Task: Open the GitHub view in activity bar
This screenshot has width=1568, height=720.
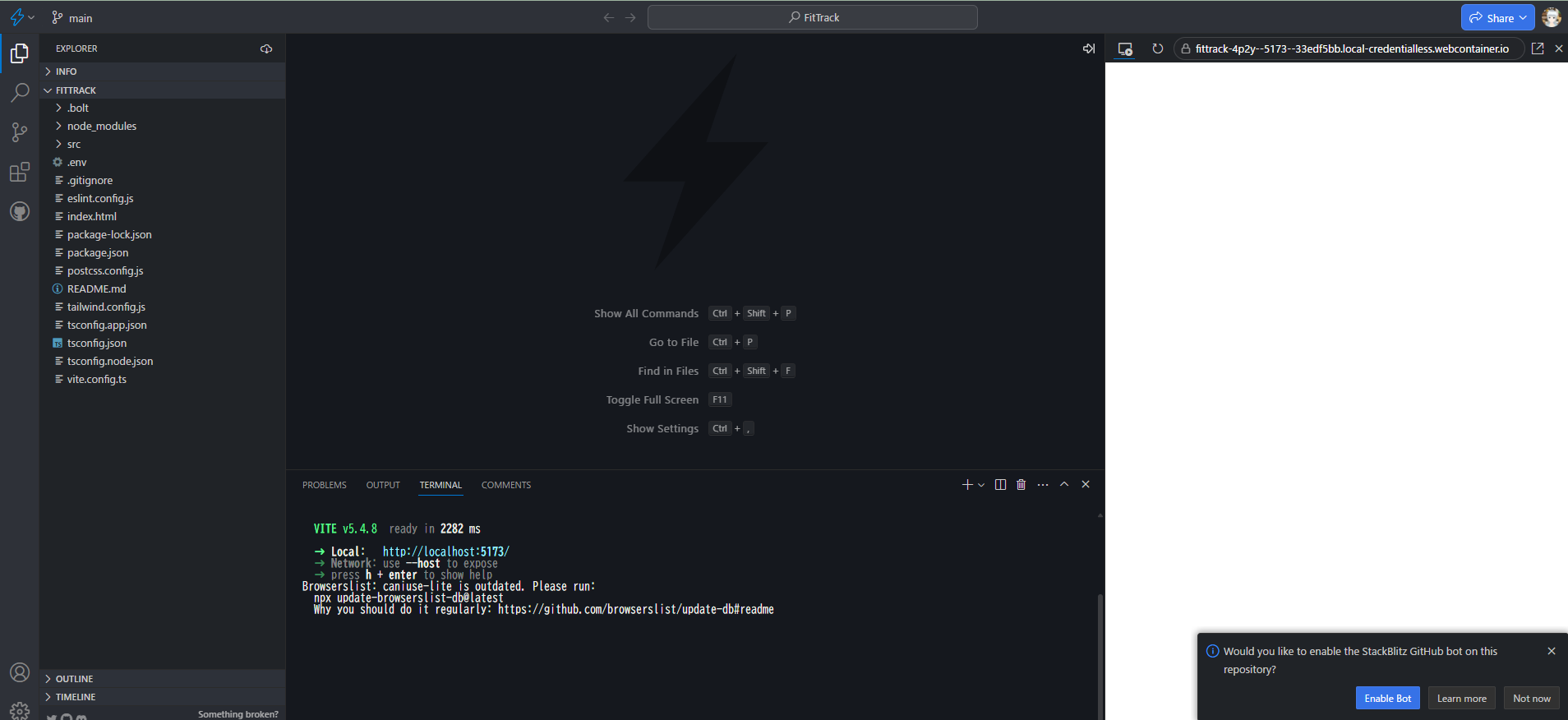Action: pos(20,211)
